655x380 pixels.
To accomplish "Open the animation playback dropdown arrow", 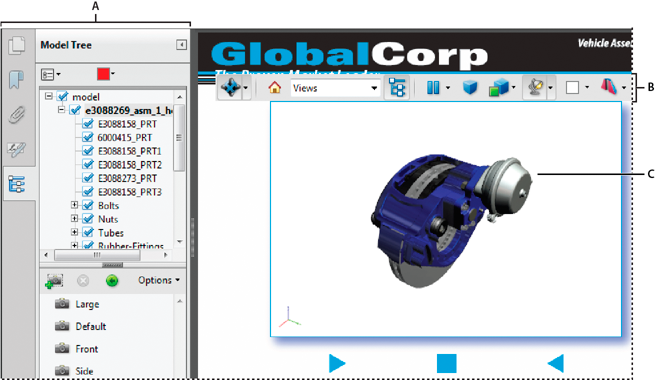I will coord(447,88).
